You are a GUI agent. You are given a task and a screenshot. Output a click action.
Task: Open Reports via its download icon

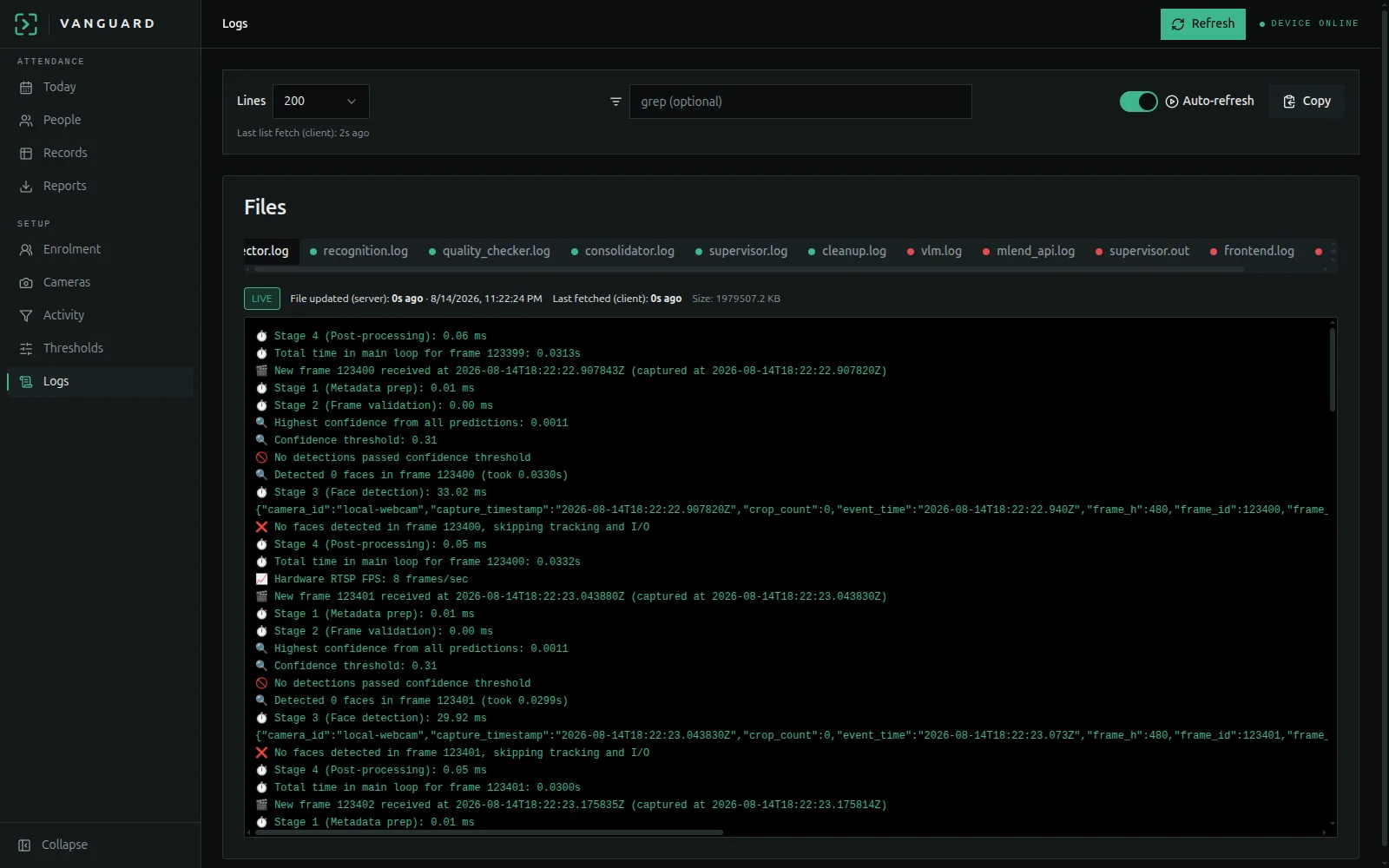[26, 187]
